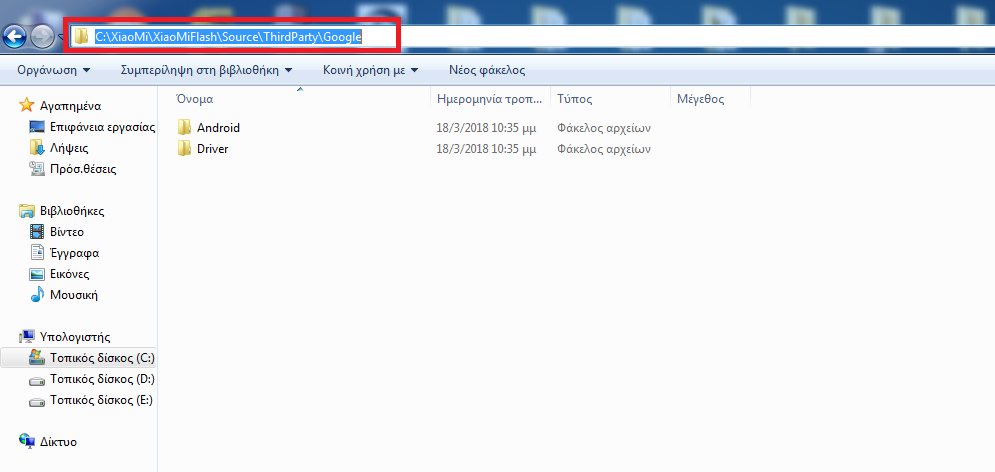Image resolution: width=995 pixels, height=472 pixels.
Task: Open the Βίντεο library
Action: [x=67, y=232]
